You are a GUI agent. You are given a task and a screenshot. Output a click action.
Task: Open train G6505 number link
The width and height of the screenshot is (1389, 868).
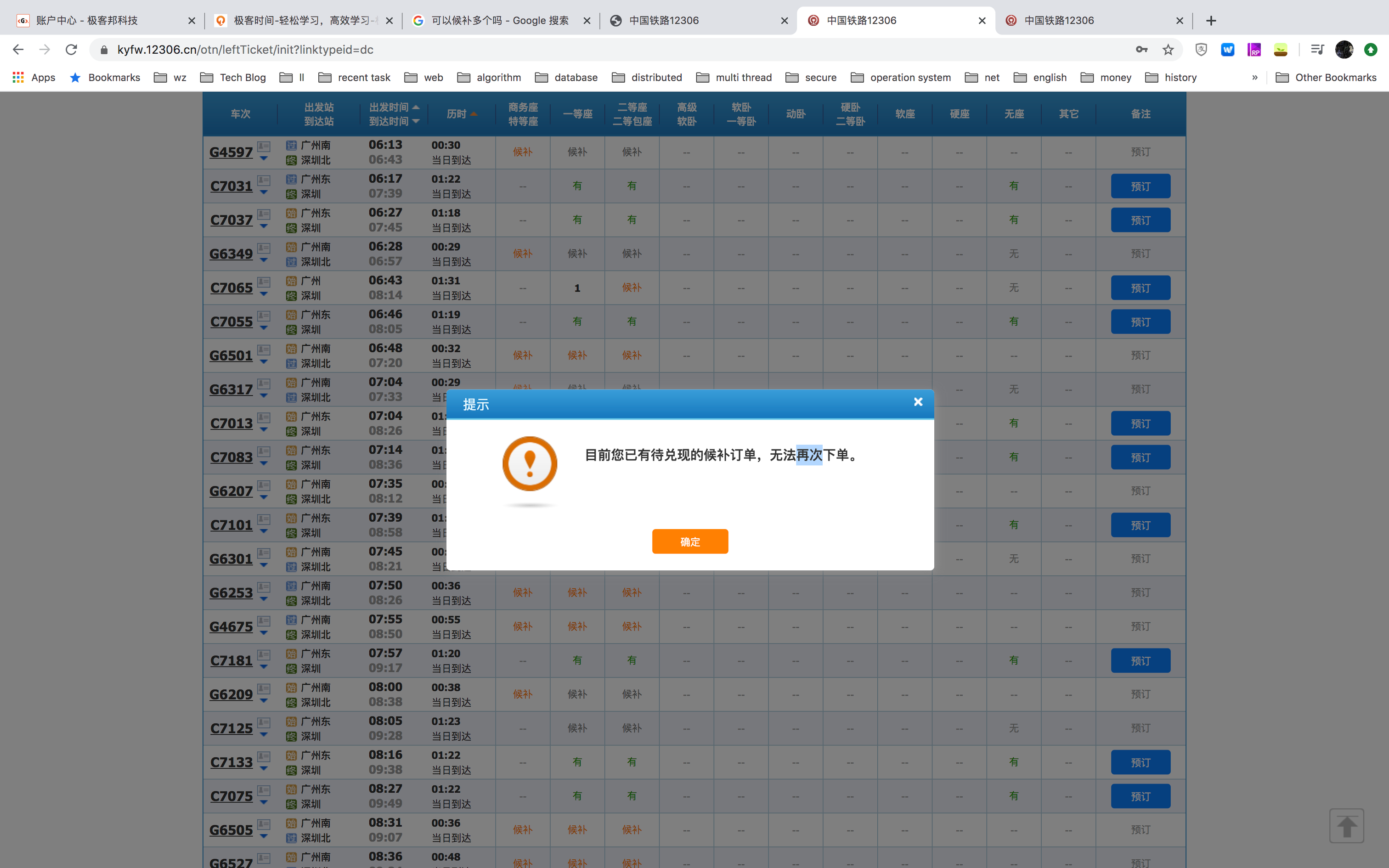[x=231, y=830]
